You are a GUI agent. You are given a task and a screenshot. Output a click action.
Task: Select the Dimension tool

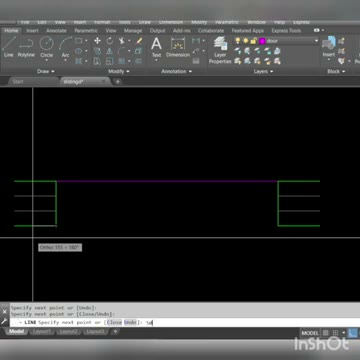tap(178, 47)
